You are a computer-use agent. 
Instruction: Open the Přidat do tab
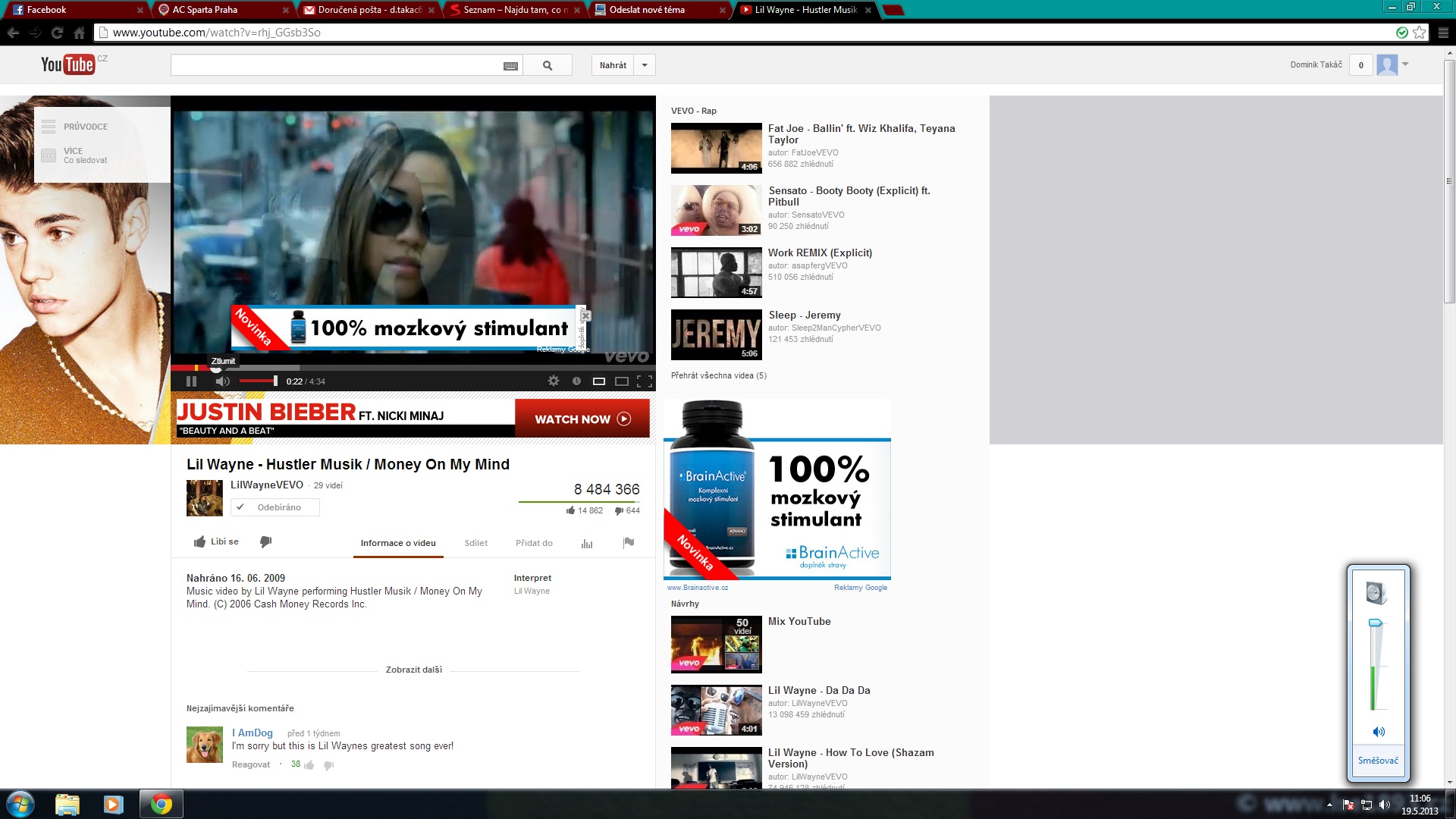(x=534, y=543)
